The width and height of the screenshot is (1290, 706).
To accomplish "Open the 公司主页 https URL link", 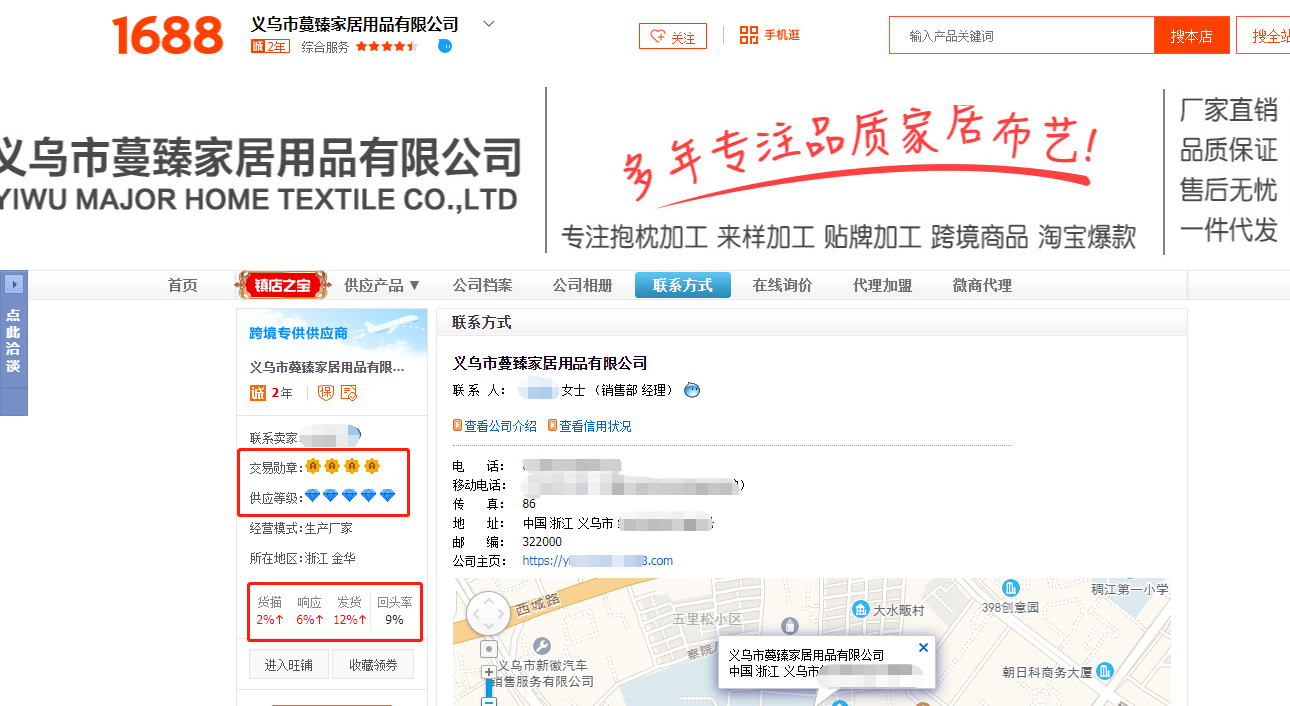I will (x=597, y=561).
